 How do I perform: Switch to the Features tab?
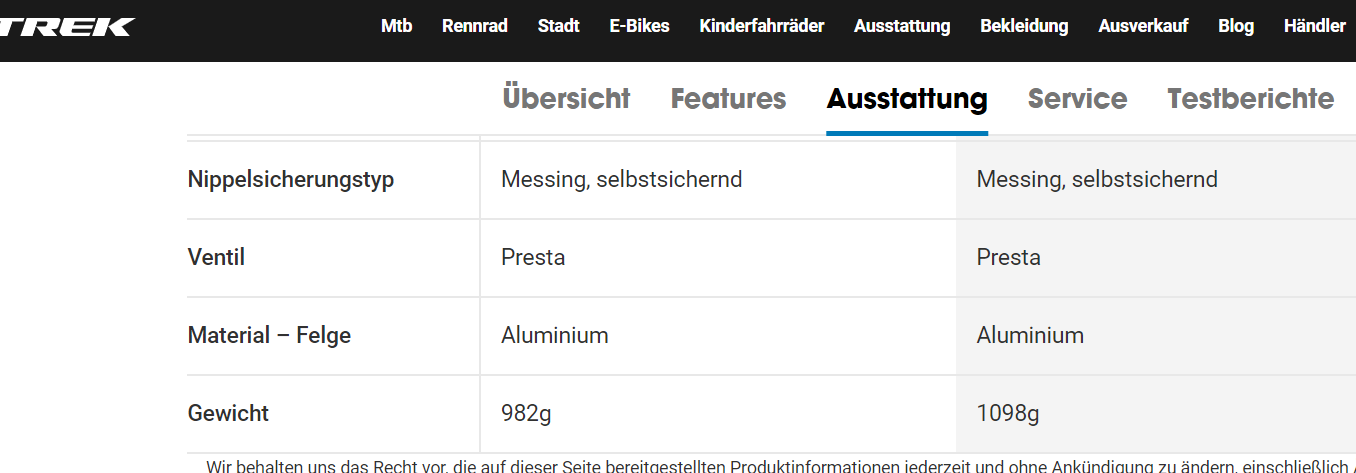tap(728, 99)
